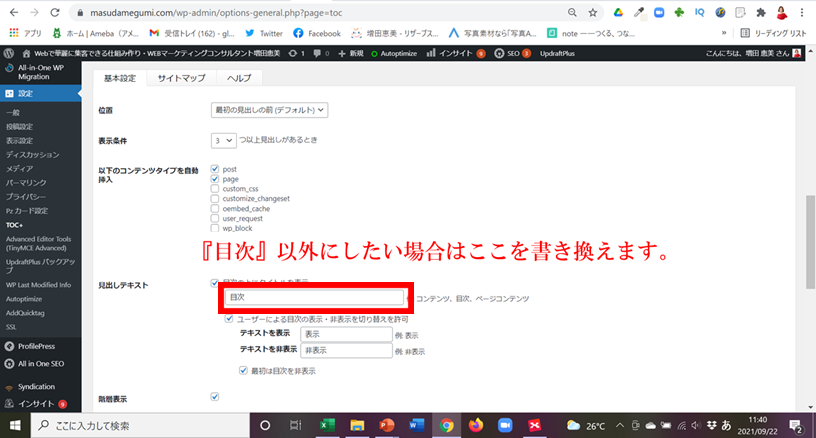Toggle the page content type checkbox
Viewport: 816px width, 438px height.
click(x=214, y=178)
